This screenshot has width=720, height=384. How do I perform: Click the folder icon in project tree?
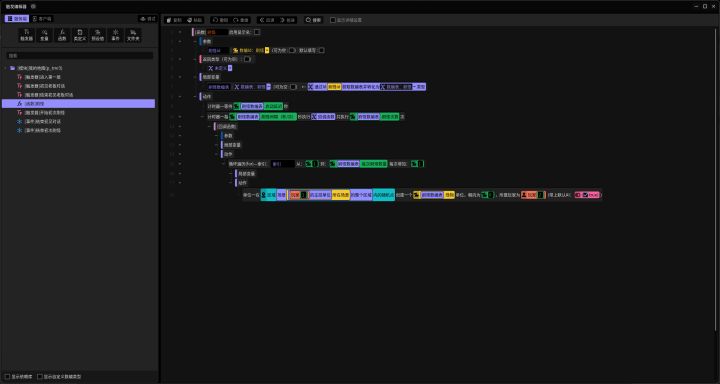pyautogui.click(x=12, y=68)
